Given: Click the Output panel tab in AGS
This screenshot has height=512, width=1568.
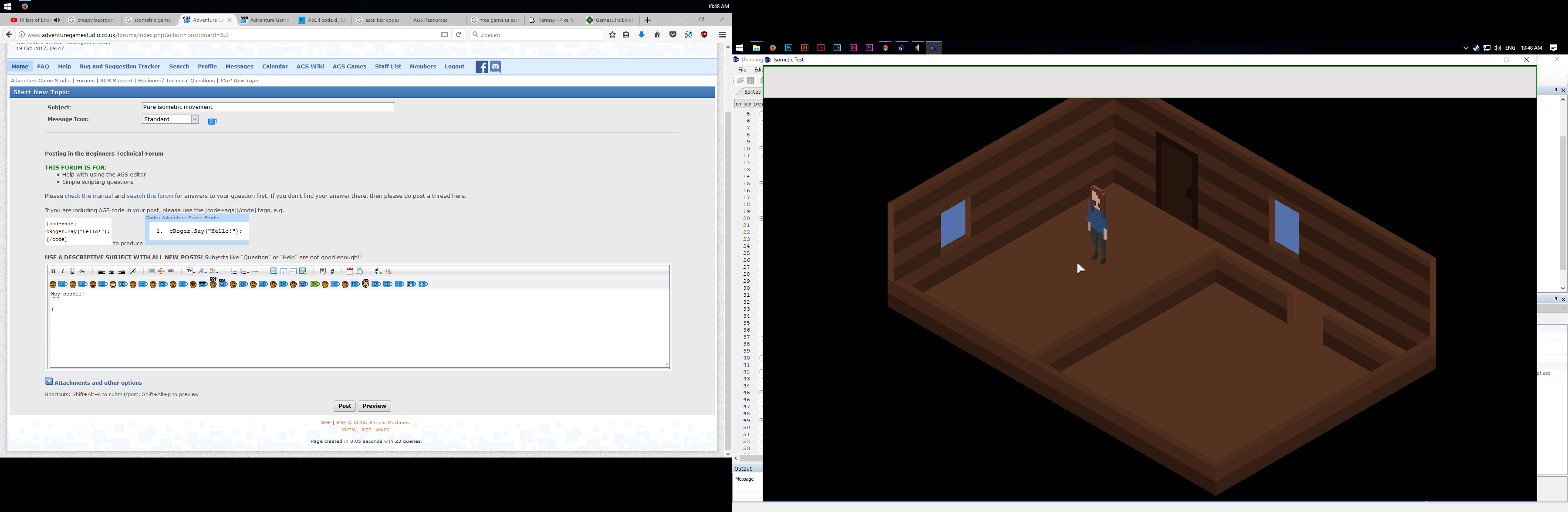Looking at the screenshot, I should [743, 469].
